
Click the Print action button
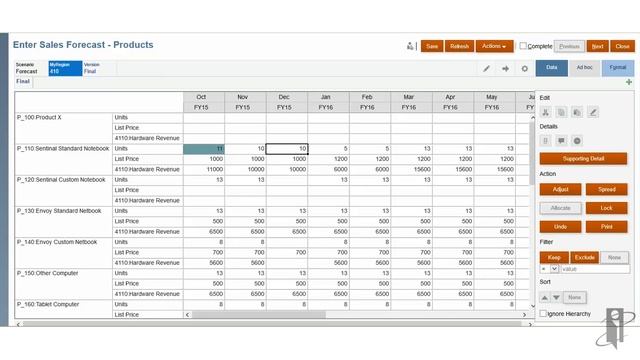(607, 227)
